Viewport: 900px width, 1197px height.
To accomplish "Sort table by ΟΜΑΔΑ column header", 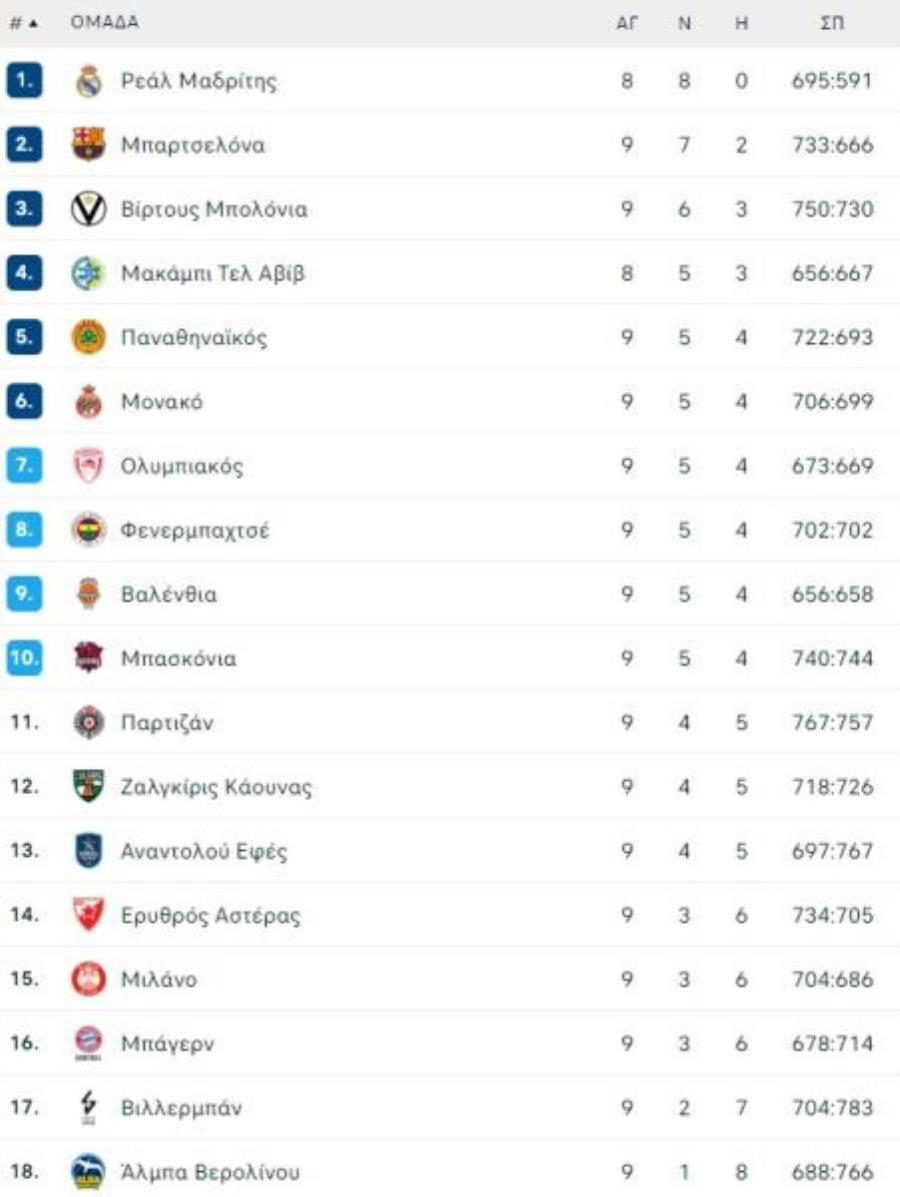I will tap(105, 22).
